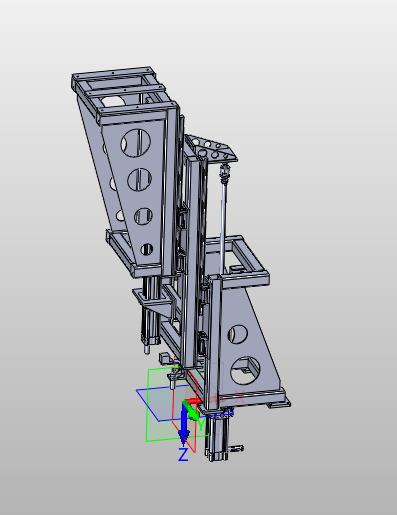Select the small perforated triangular bracket
This screenshot has width=397, height=515.
click(x=212, y=148)
